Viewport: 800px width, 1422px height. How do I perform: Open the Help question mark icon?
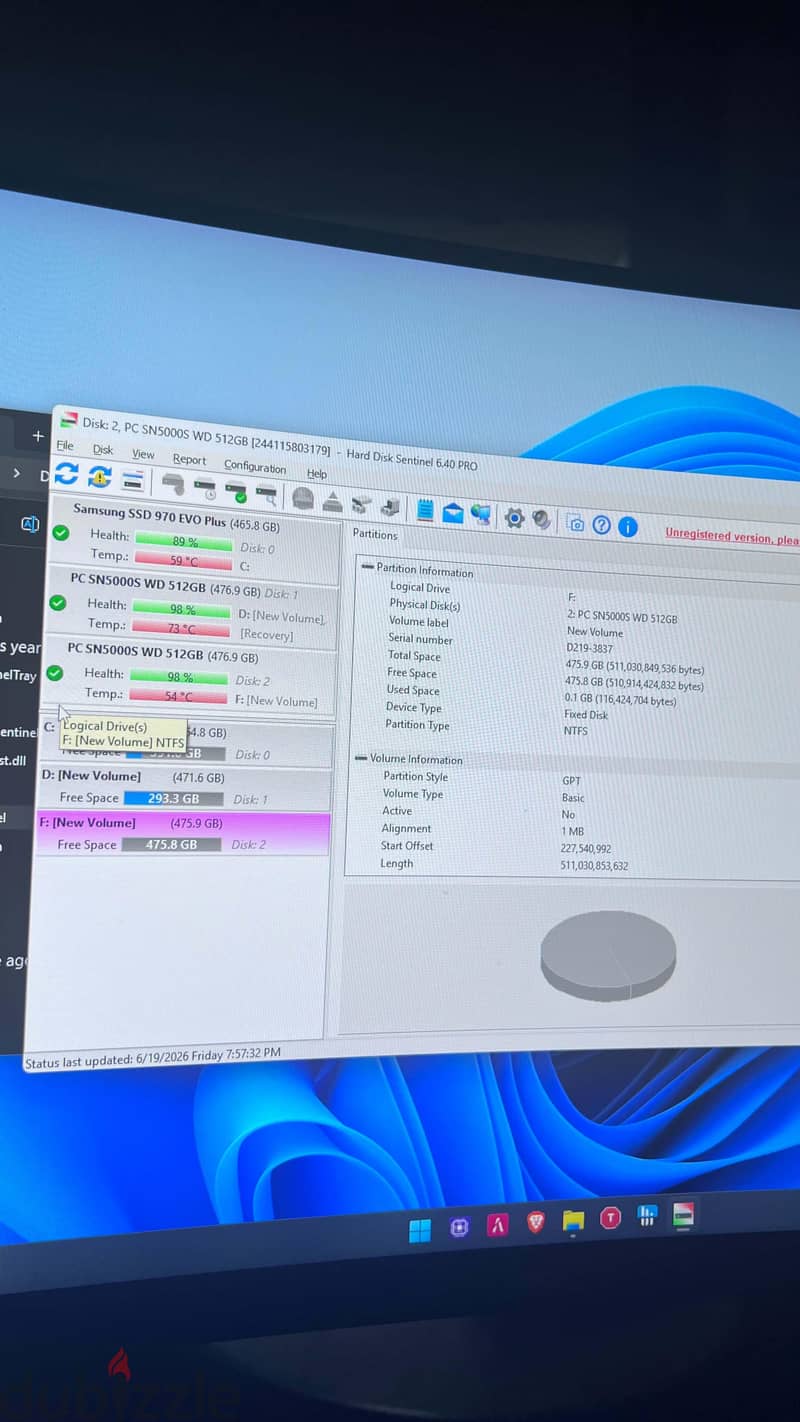tap(601, 524)
